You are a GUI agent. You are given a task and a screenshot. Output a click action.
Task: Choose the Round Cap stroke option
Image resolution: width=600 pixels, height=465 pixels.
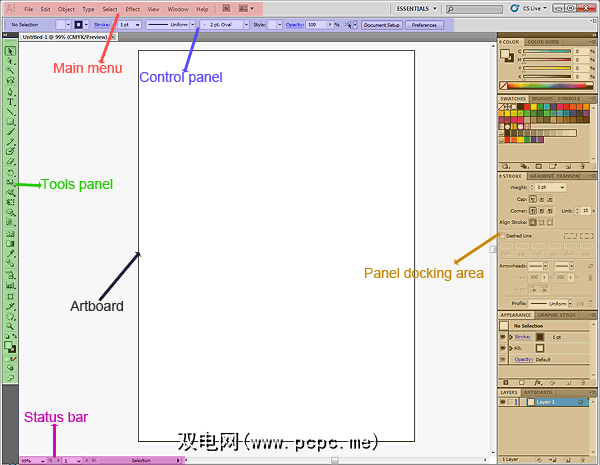pyautogui.click(x=541, y=199)
